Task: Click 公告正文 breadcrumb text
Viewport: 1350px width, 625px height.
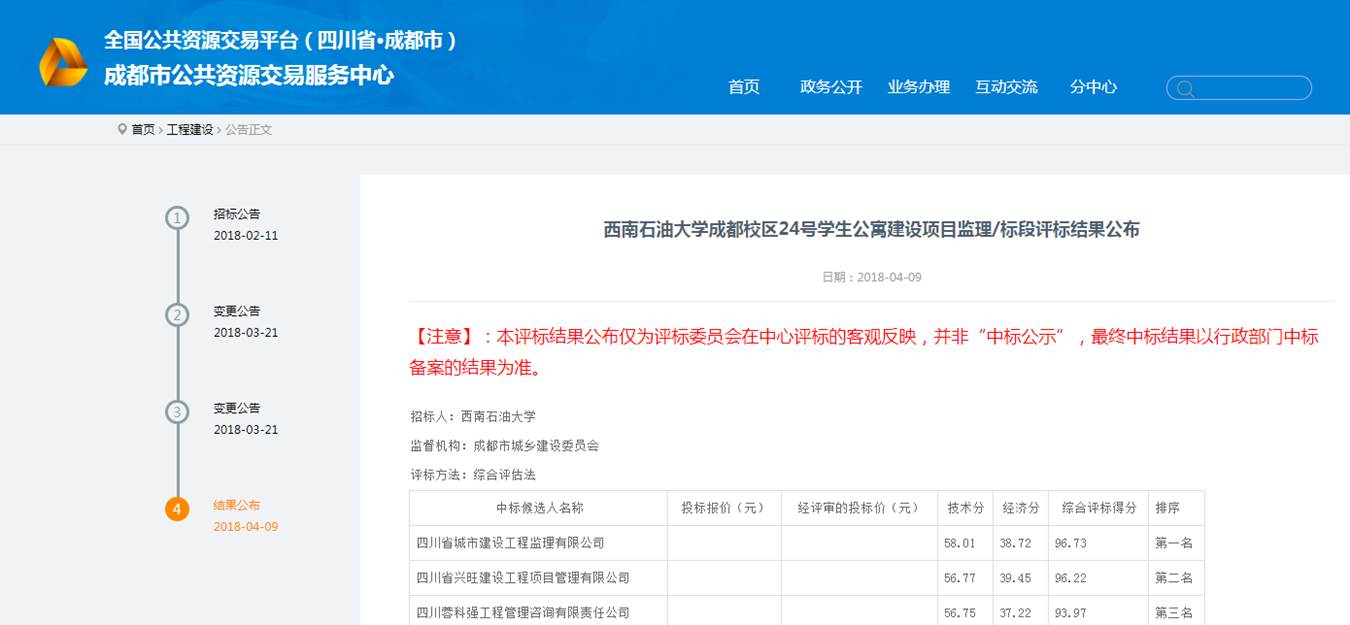Action: (248, 130)
